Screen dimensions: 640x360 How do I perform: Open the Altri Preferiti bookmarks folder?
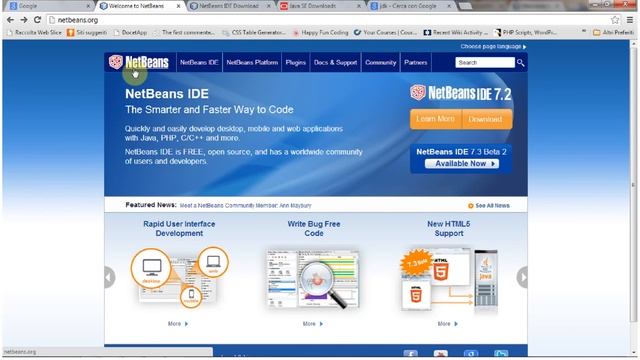click(x=613, y=32)
